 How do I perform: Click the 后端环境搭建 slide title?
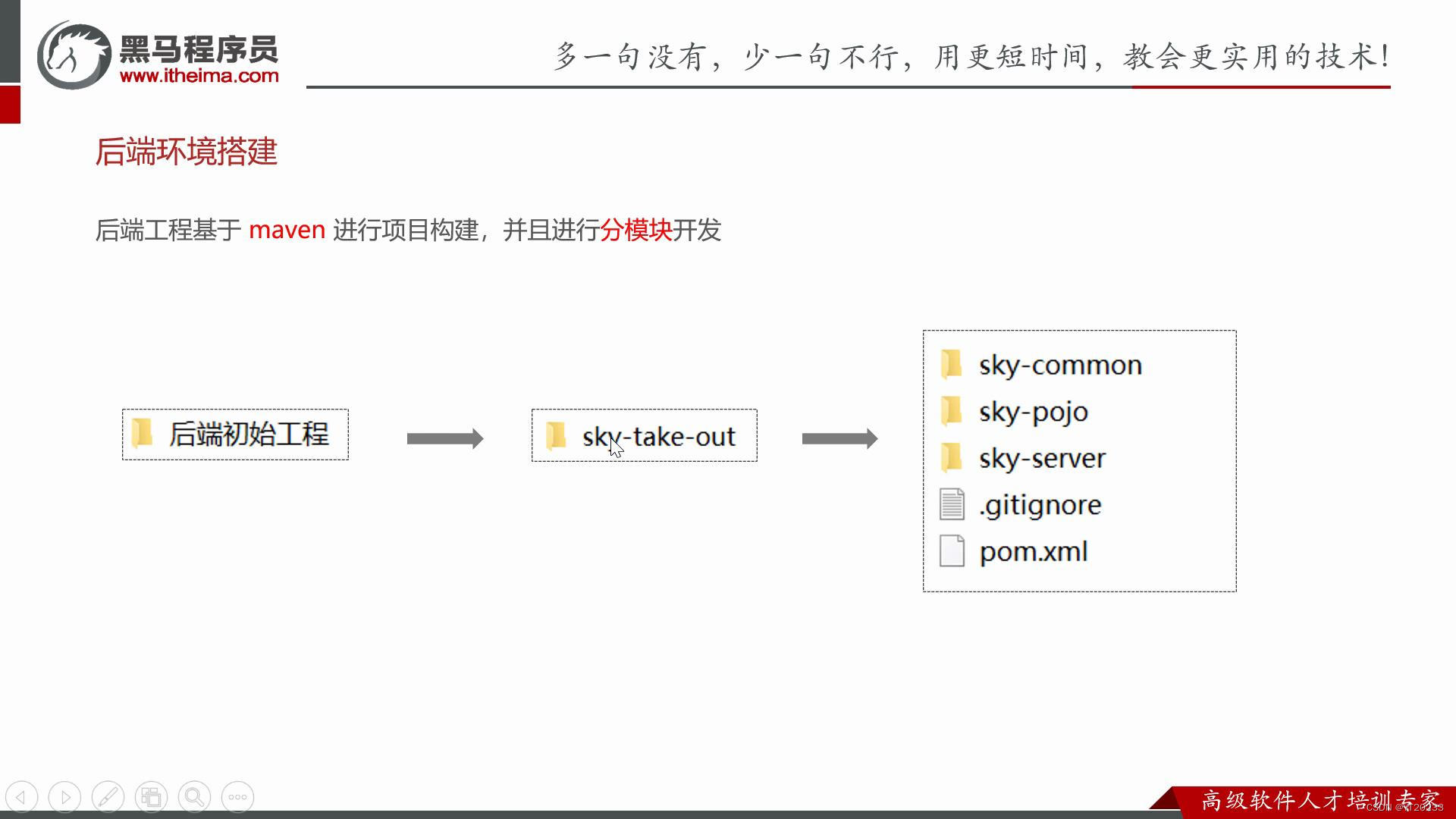coord(187,152)
